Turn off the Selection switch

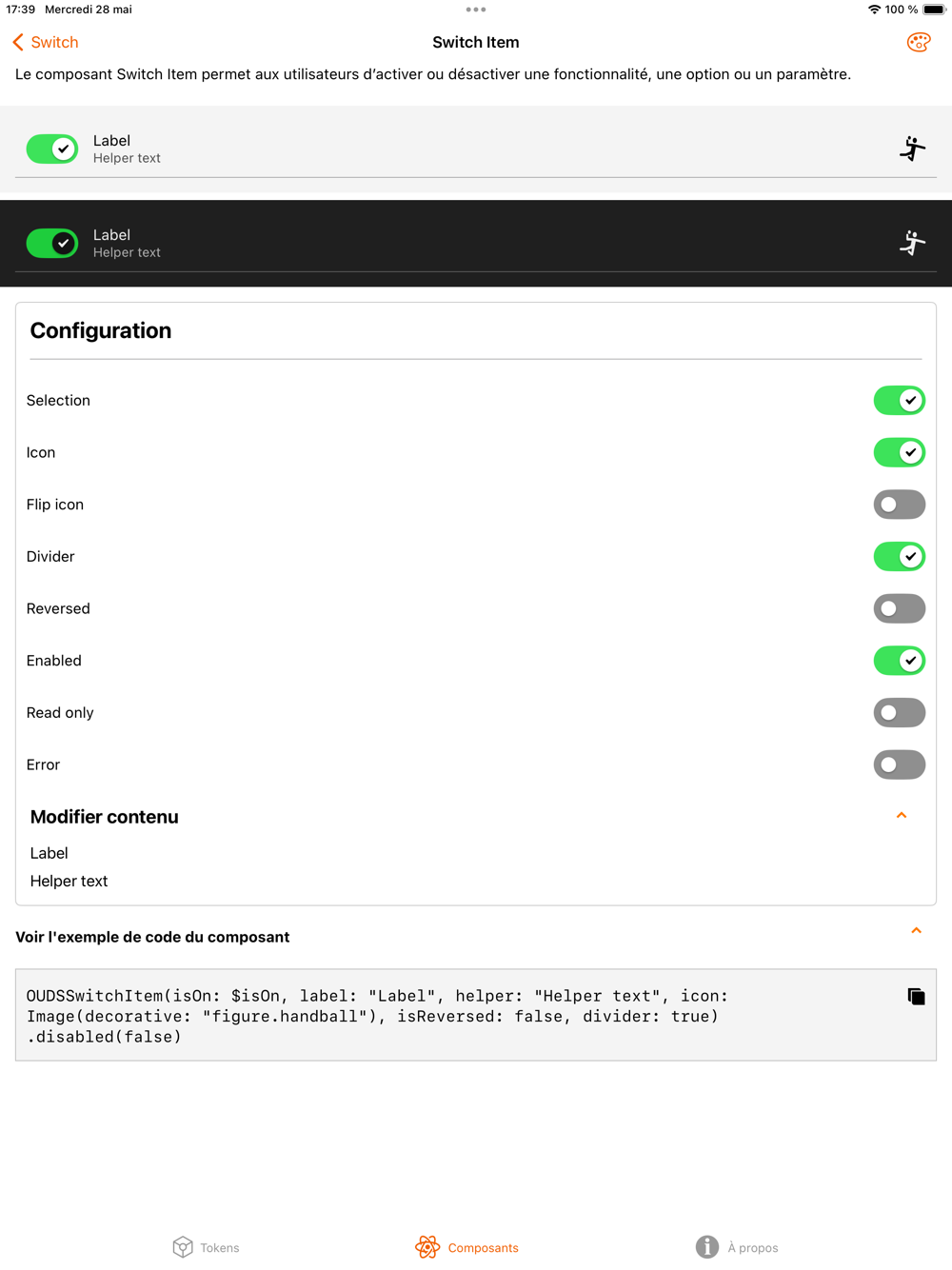[900, 401]
